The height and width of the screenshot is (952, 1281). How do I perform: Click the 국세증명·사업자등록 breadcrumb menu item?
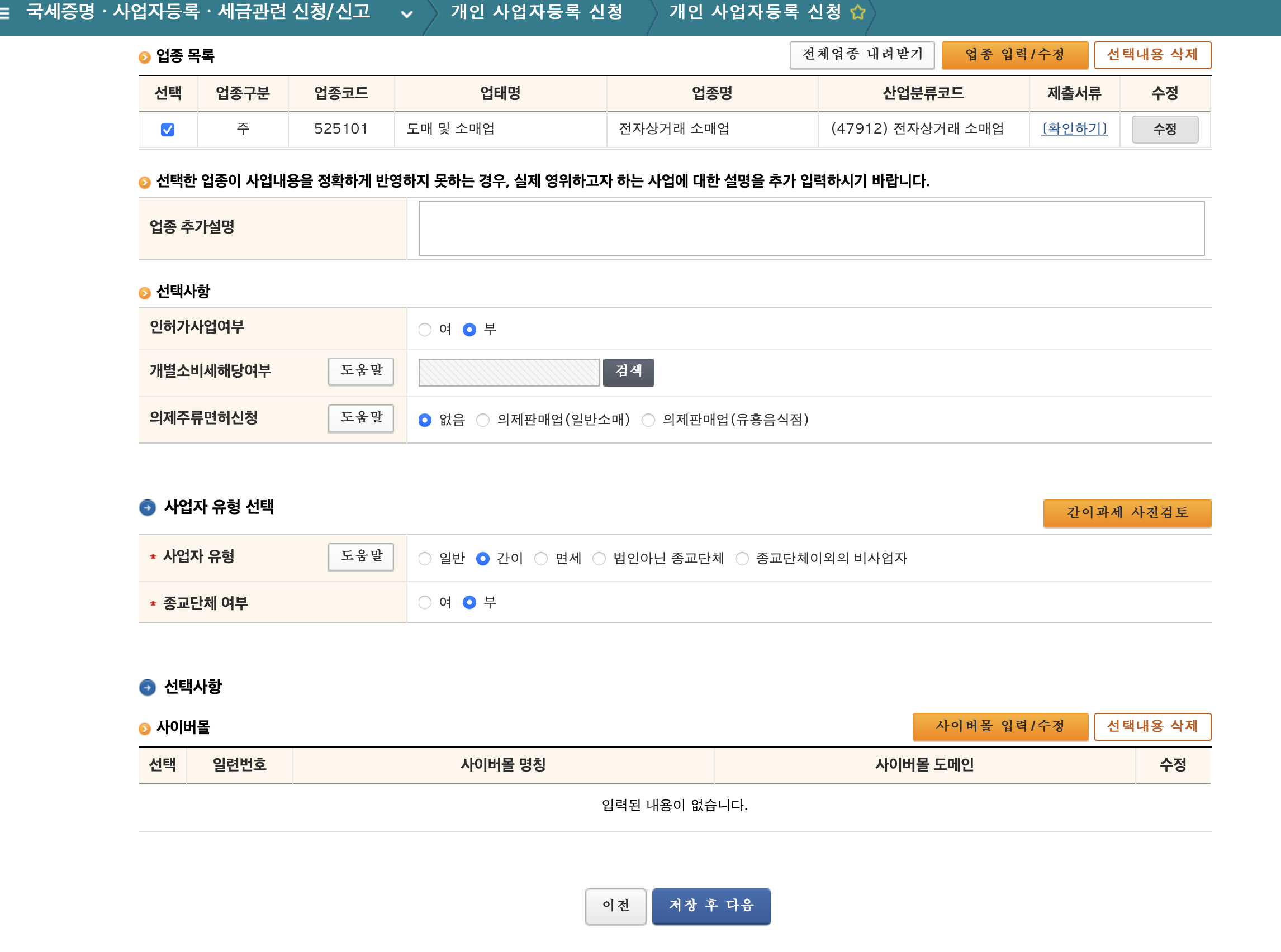click(x=198, y=12)
